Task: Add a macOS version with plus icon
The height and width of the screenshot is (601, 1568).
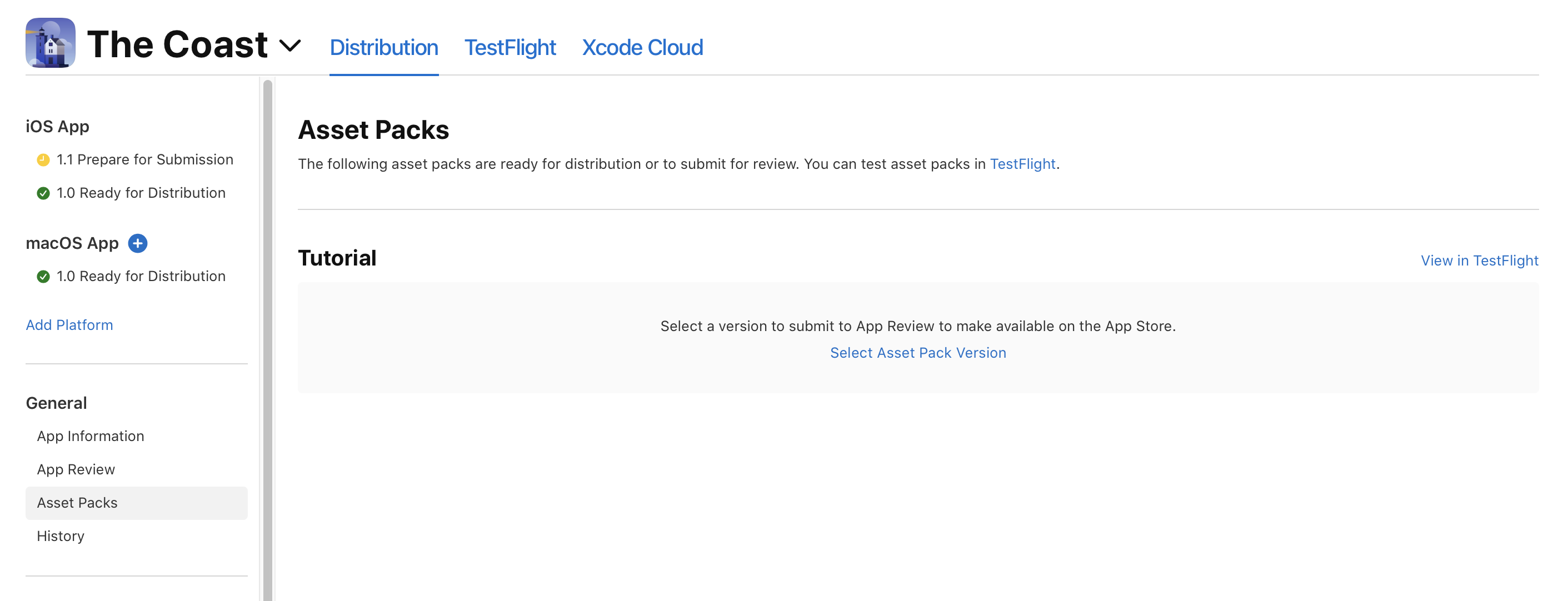Action: pos(138,243)
